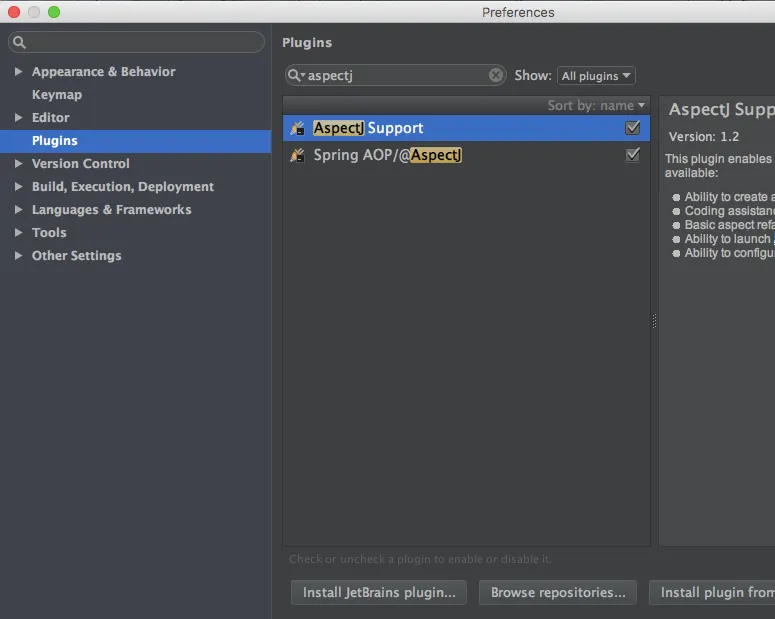Select the Plugins settings page
The width and height of the screenshot is (775, 619).
coord(135,141)
